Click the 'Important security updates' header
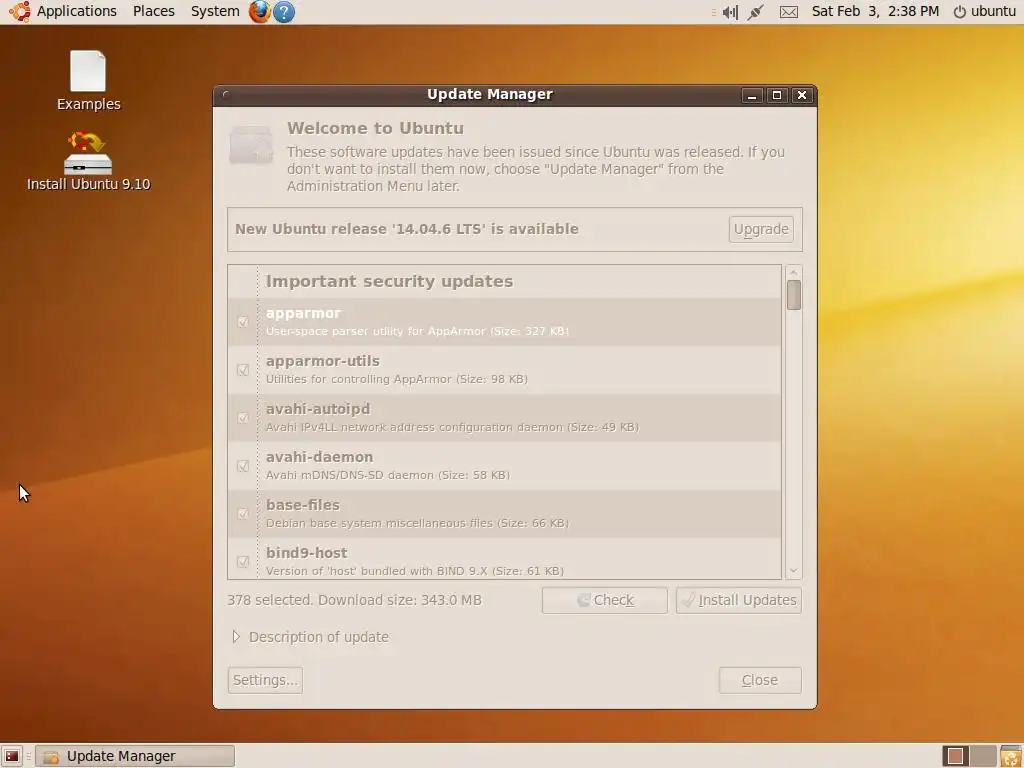The image size is (1024, 768). click(x=389, y=281)
